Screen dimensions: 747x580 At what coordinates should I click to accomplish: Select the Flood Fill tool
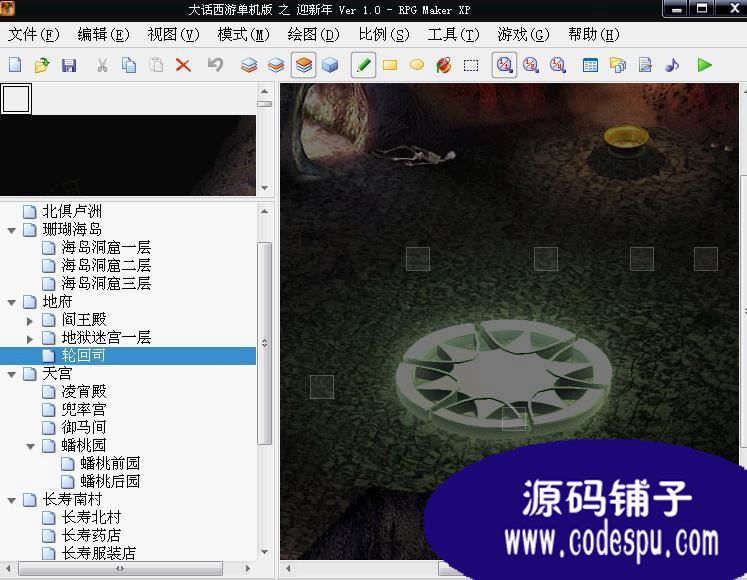pyautogui.click(x=444, y=65)
